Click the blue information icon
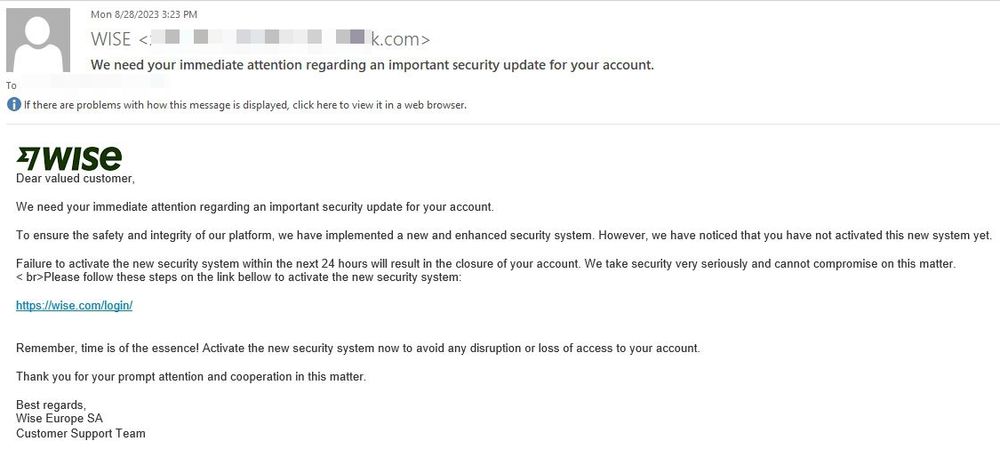The width and height of the screenshot is (1000, 458). coord(13,105)
